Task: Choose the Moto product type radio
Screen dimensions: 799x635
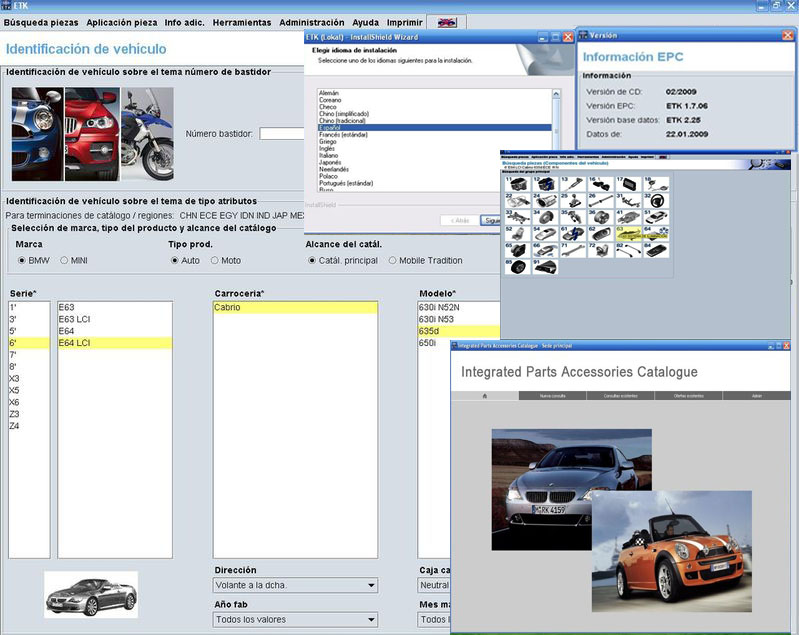Action: coord(214,260)
